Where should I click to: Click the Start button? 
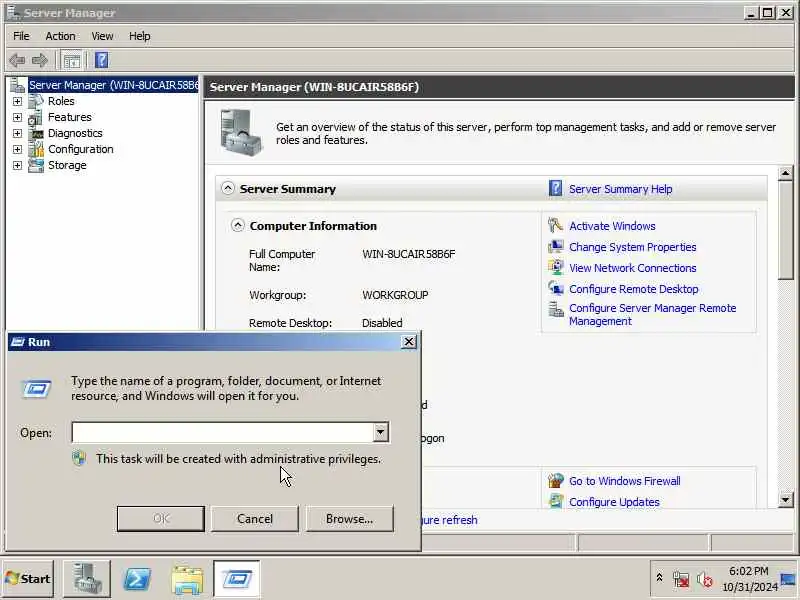28,579
